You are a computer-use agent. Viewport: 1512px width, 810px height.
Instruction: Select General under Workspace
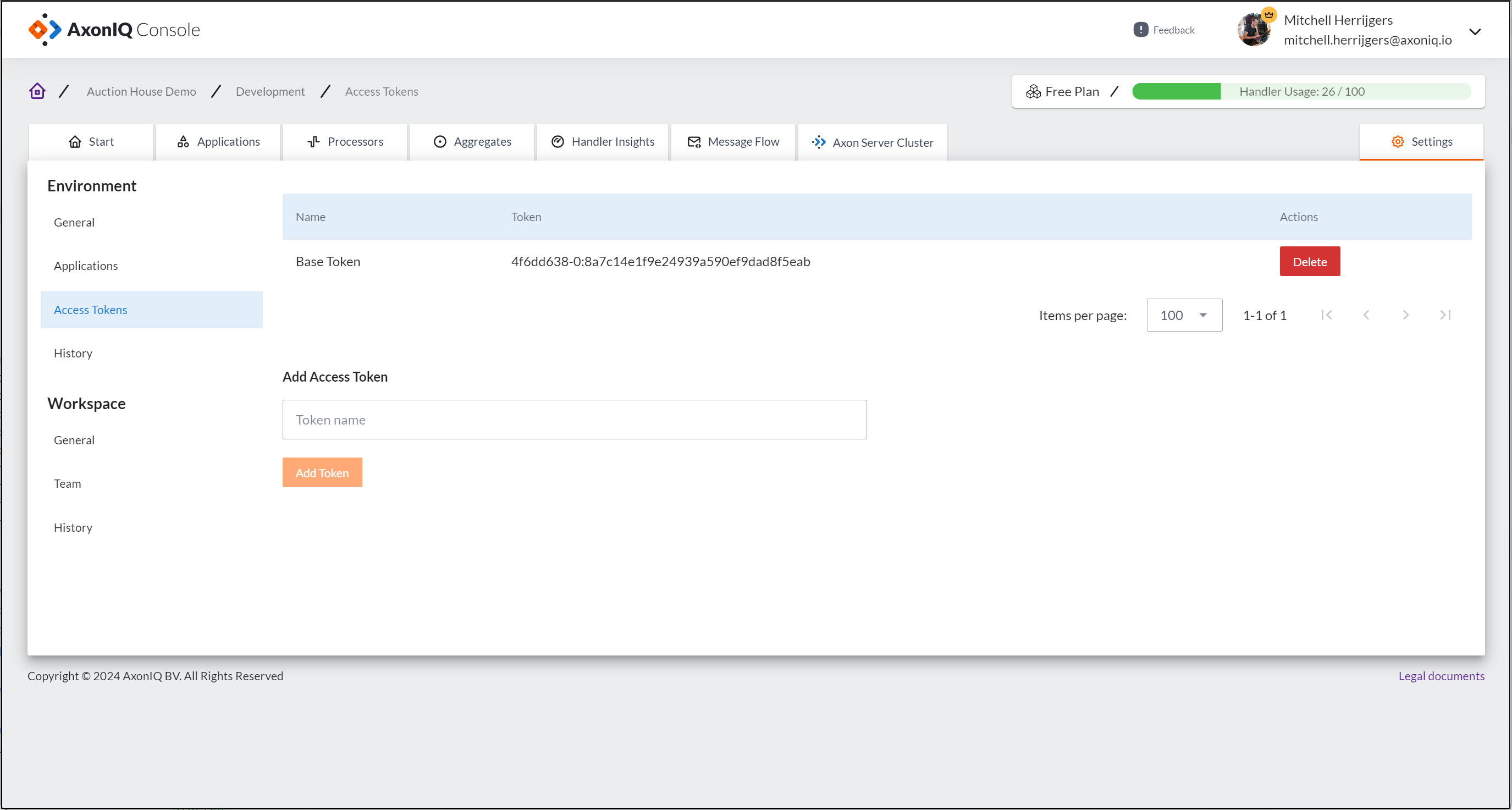pyautogui.click(x=151, y=440)
